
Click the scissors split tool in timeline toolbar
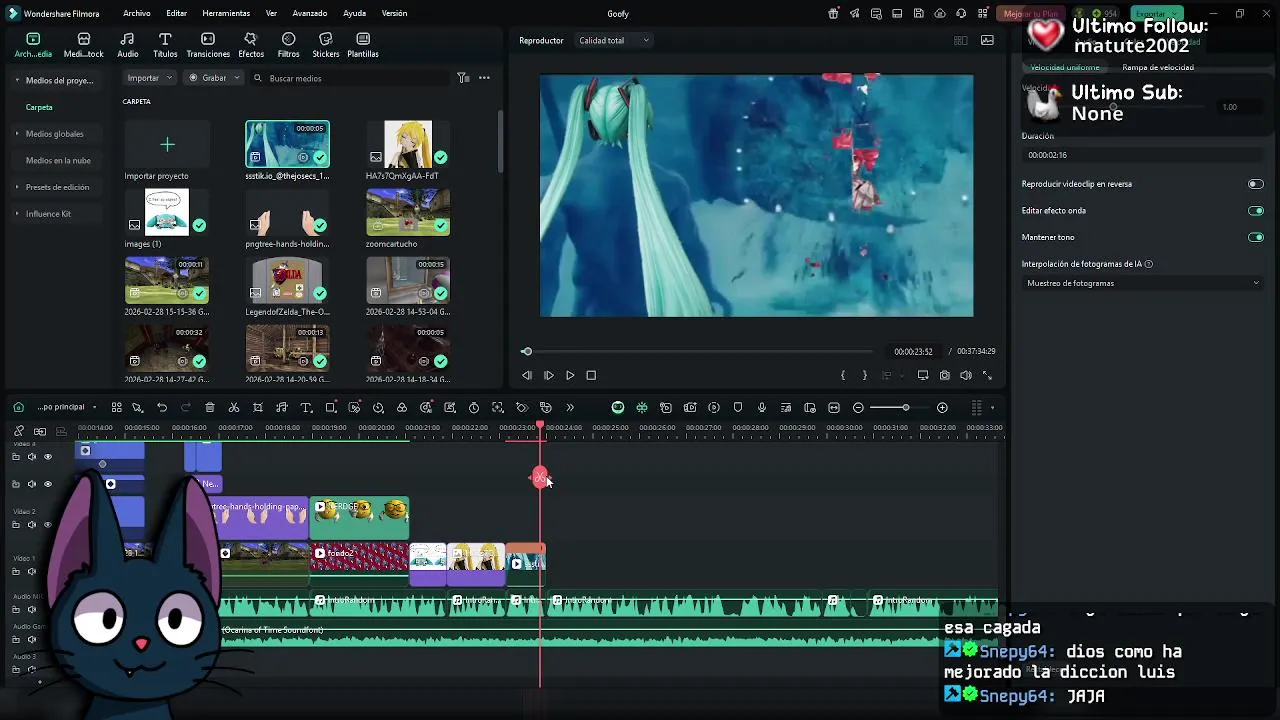tap(234, 407)
